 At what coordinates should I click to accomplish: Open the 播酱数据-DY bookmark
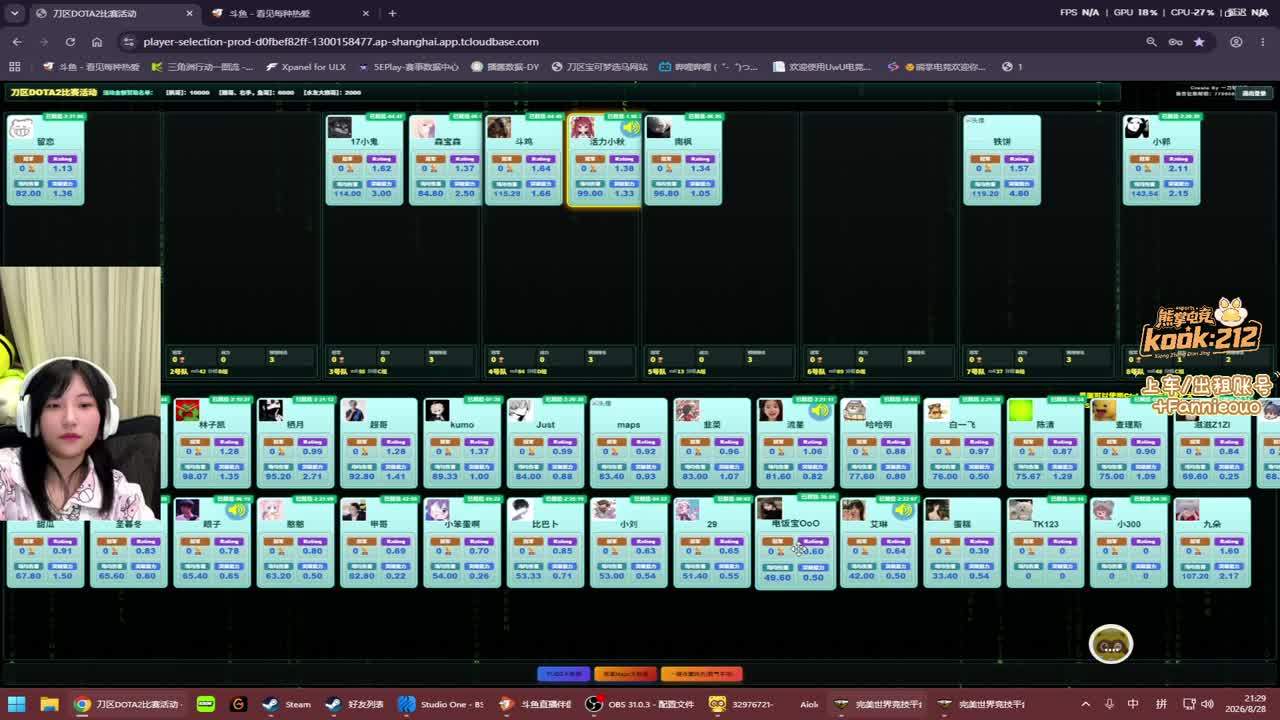[x=505, y=67]
